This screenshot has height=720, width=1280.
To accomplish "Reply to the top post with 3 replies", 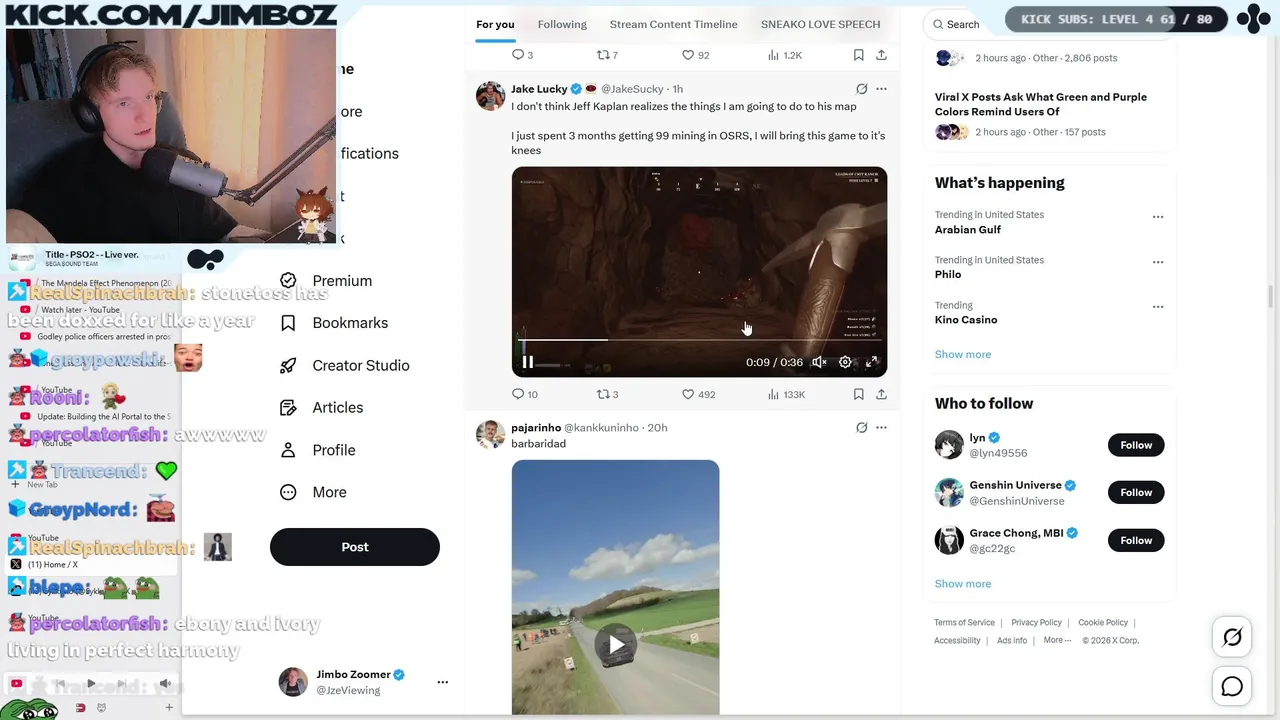I will pos(522,55).
